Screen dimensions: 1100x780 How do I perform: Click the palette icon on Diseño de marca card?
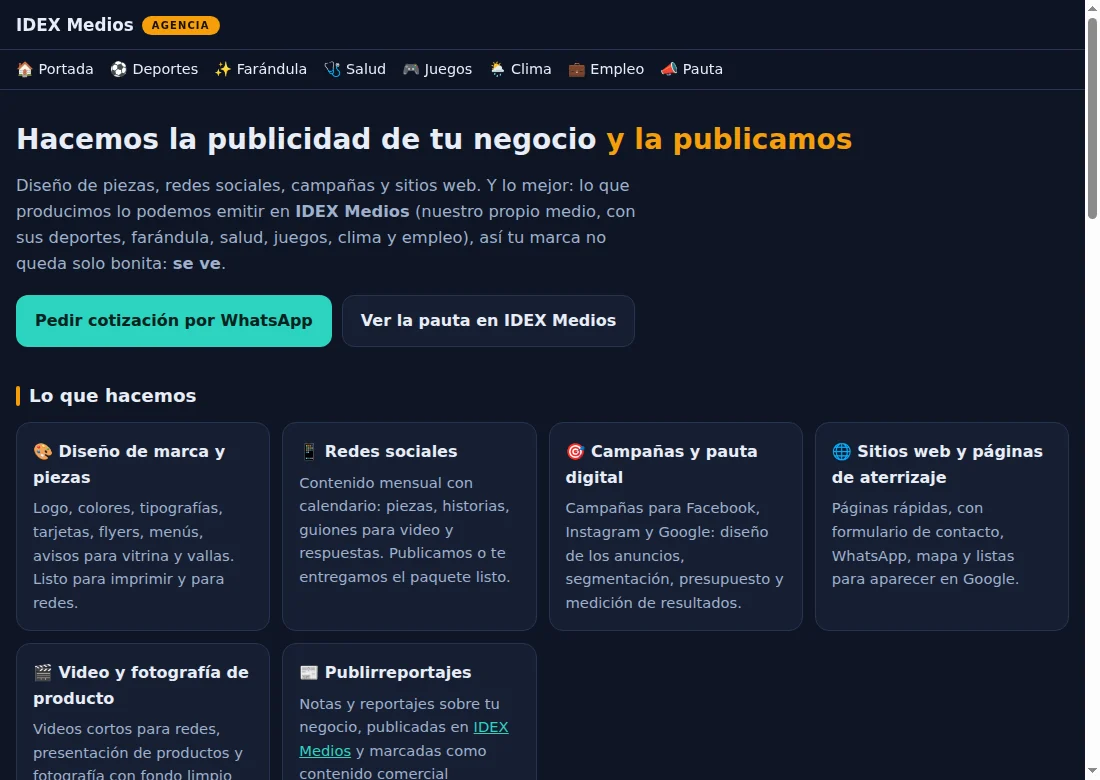coord(43,452)
